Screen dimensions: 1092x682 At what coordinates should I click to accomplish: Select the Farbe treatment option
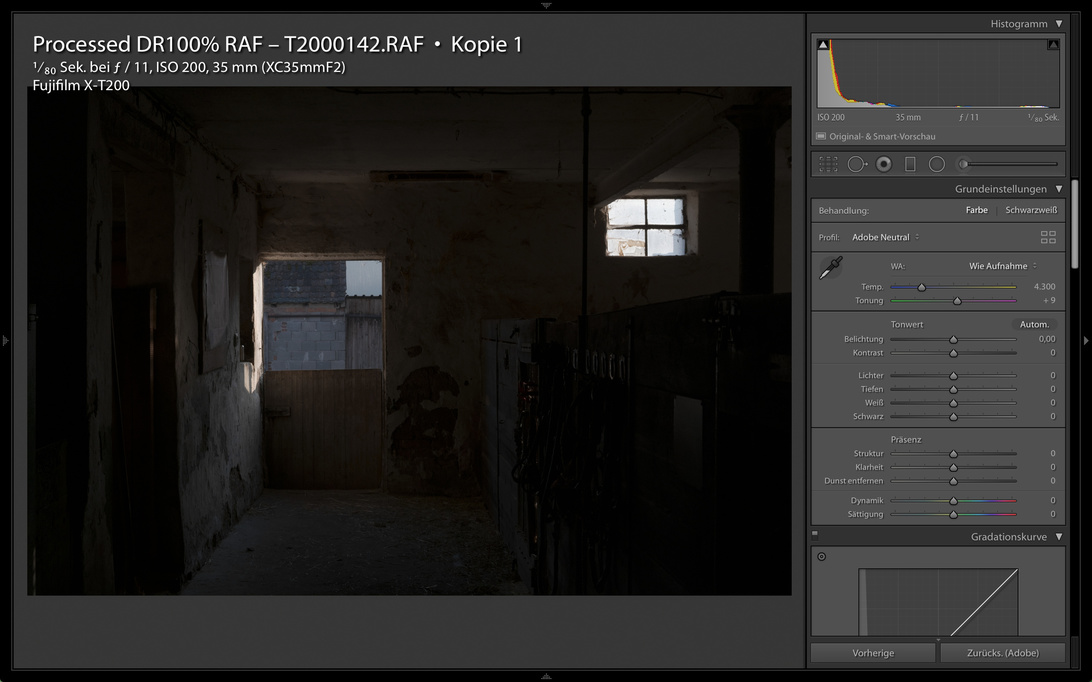point(976,210)
